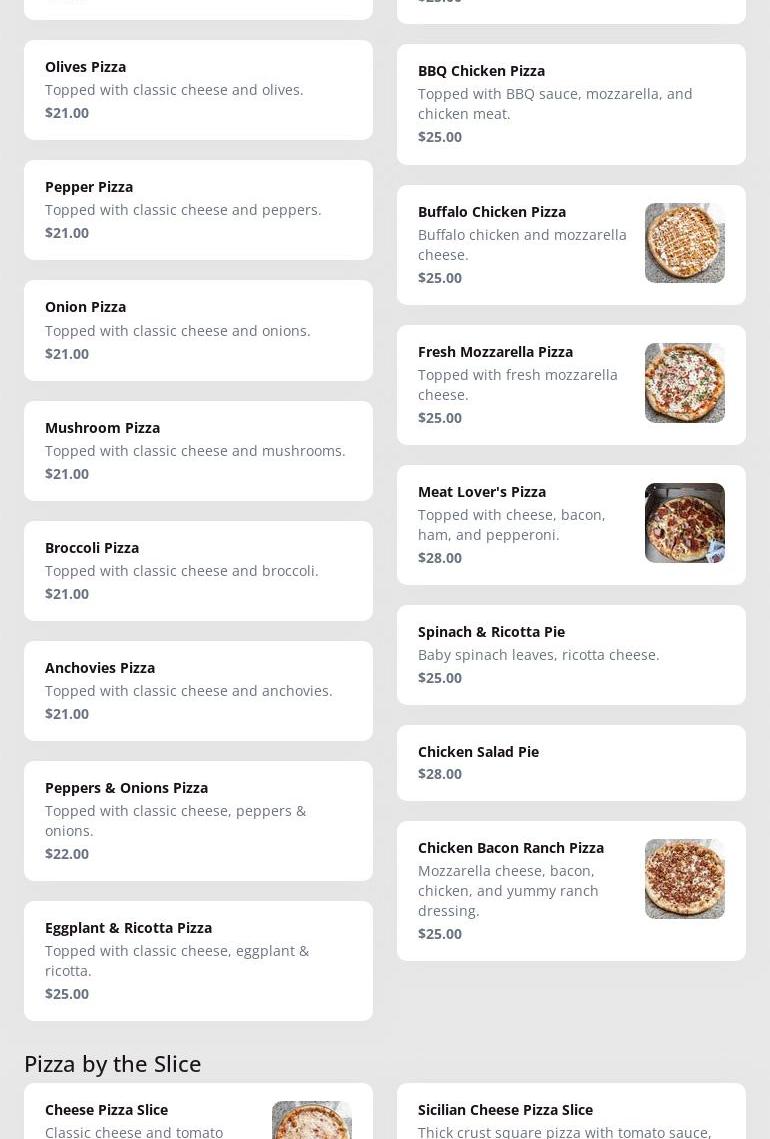Click the Meat Lover's Pizza $28.00 price
The image size is (770, 1139).
point(440,558)
